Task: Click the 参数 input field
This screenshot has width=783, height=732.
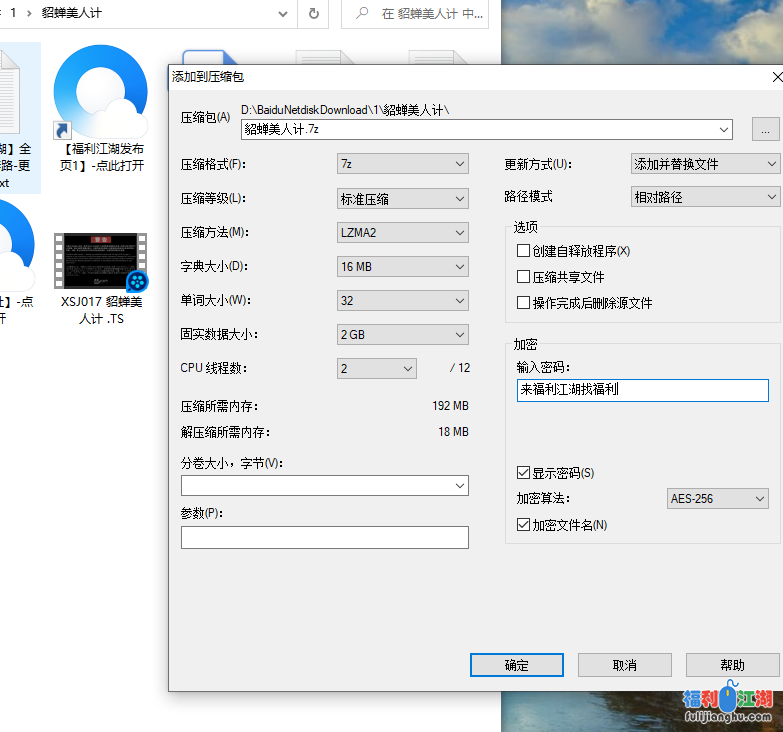Action: (x=324, y=538)
